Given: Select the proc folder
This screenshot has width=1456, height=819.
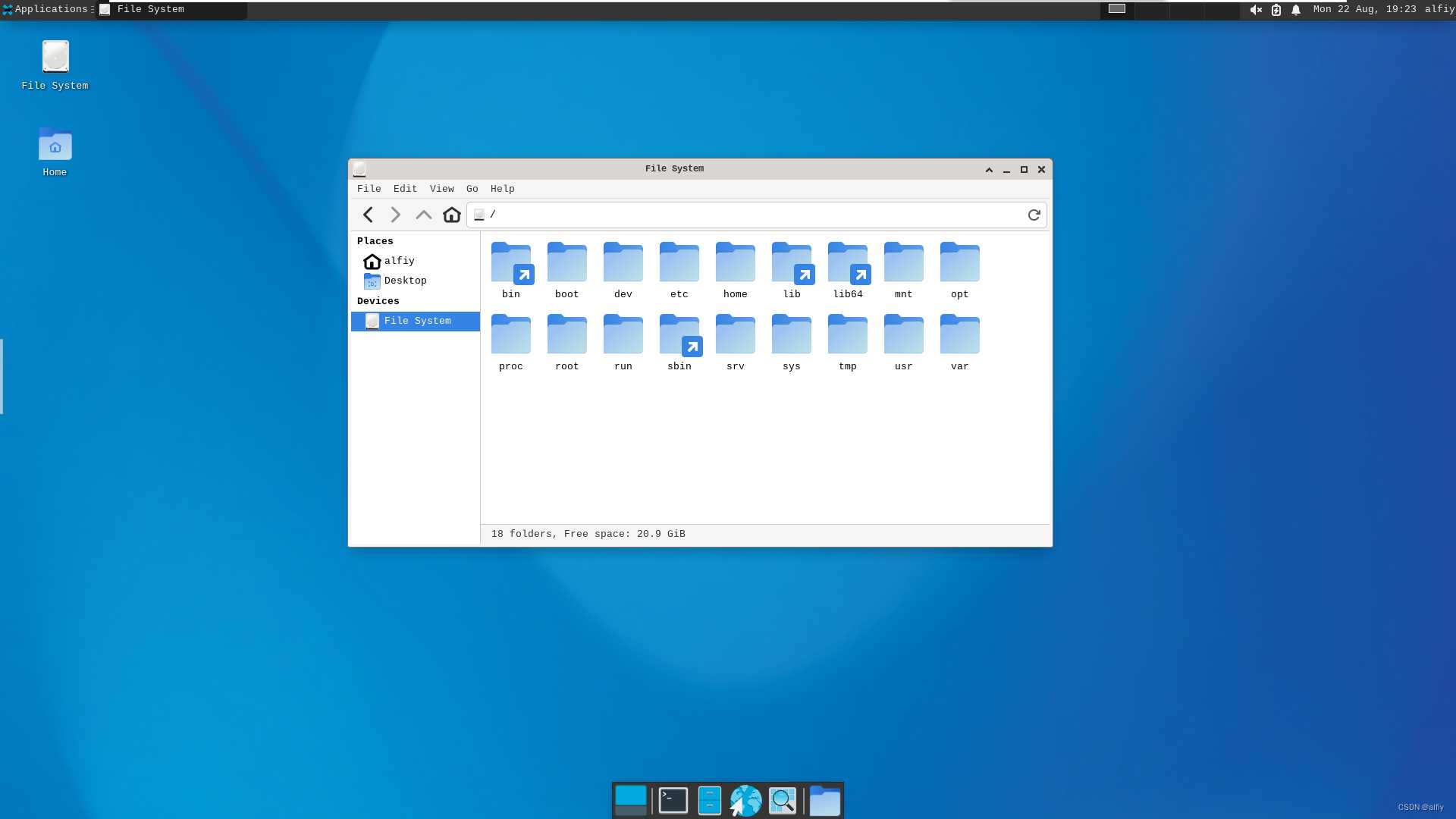Looking at the screenshot, I should [511, 342].
